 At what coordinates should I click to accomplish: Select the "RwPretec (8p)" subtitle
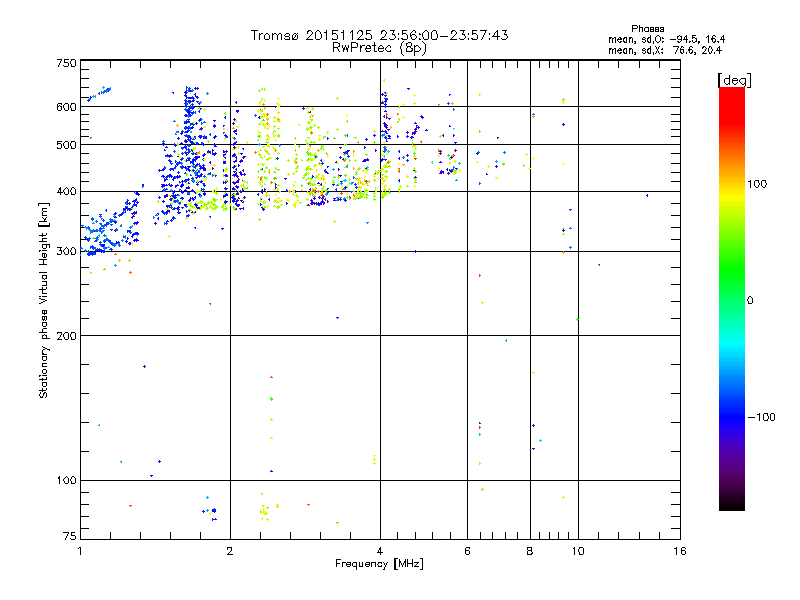379,48
